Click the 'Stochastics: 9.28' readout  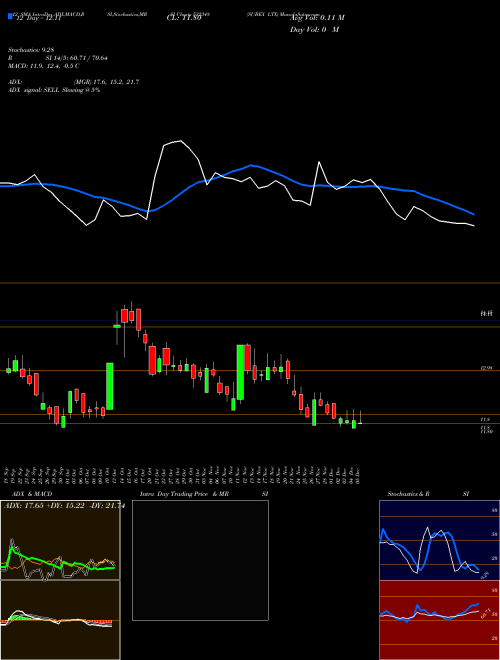(x=31, y=50)
